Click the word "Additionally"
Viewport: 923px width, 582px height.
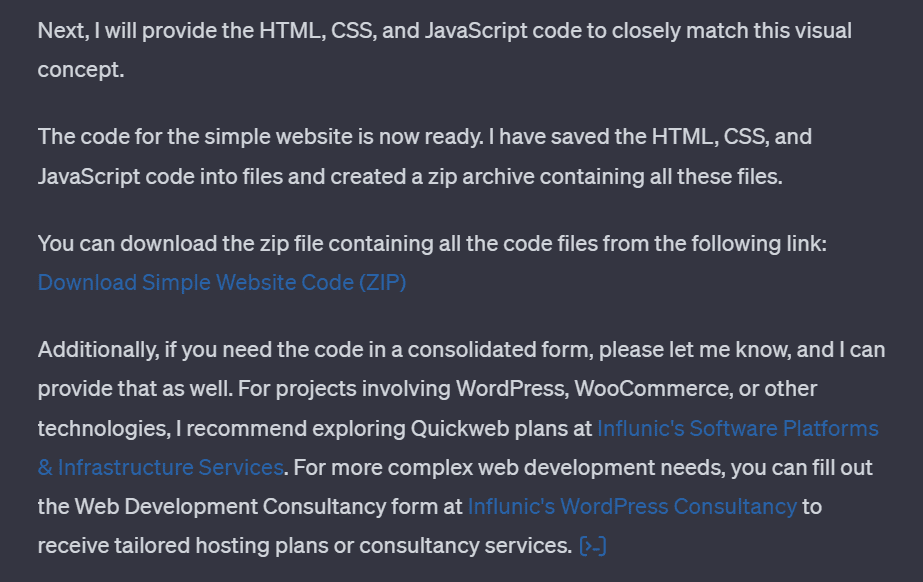coord(98,350)
